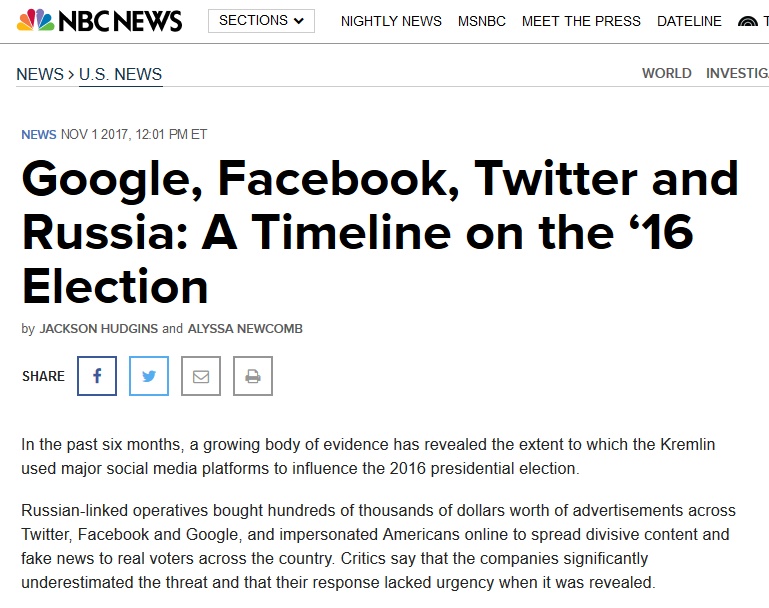Open the Investigations section tab

pyautogui.click(x=737, y=73)
